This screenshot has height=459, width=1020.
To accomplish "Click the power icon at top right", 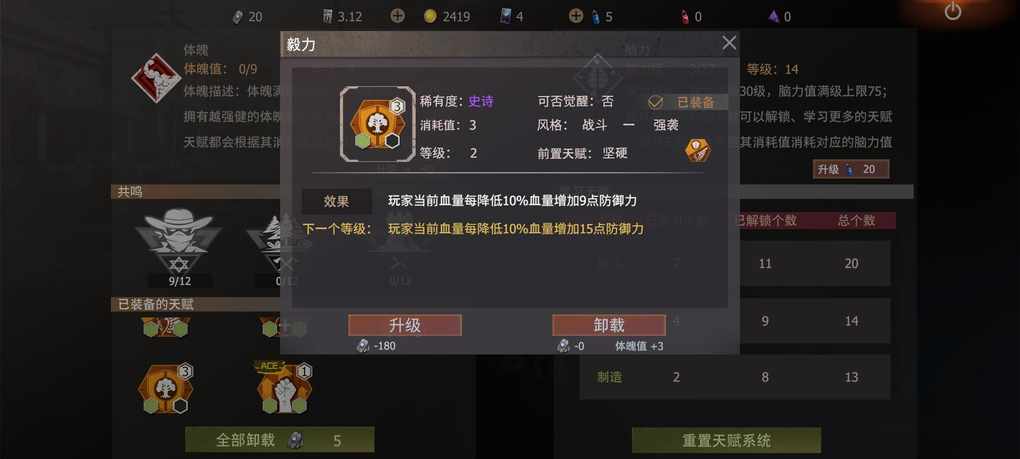I will tap(952, 11).
